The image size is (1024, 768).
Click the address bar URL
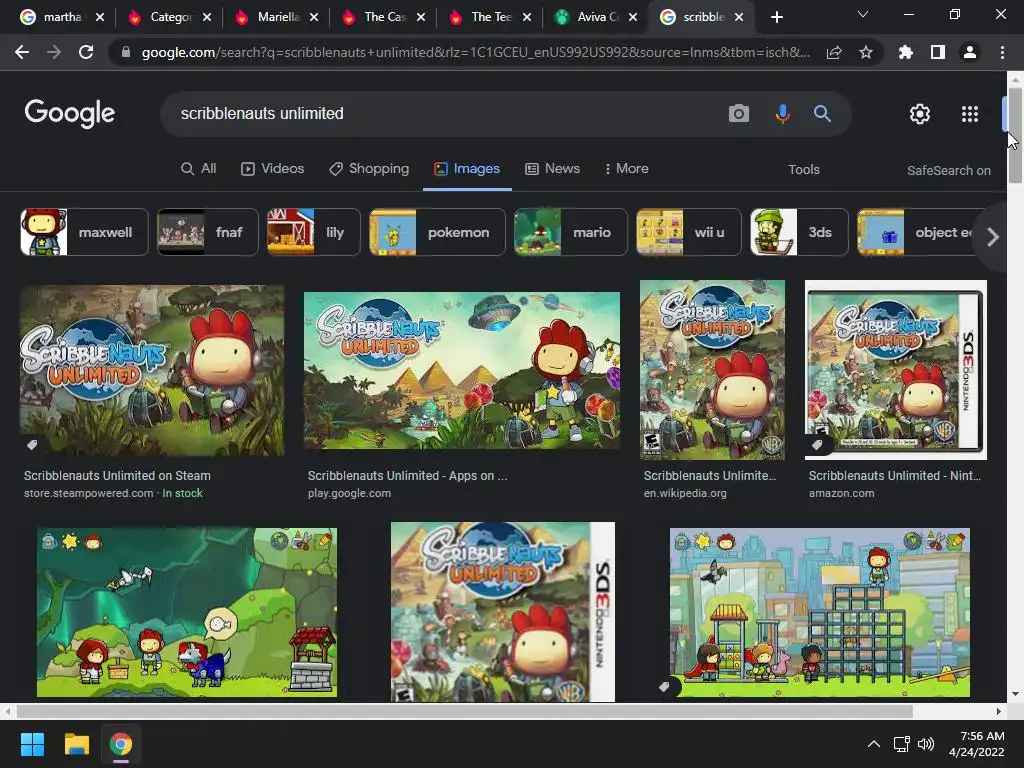(x=475, y=52)
